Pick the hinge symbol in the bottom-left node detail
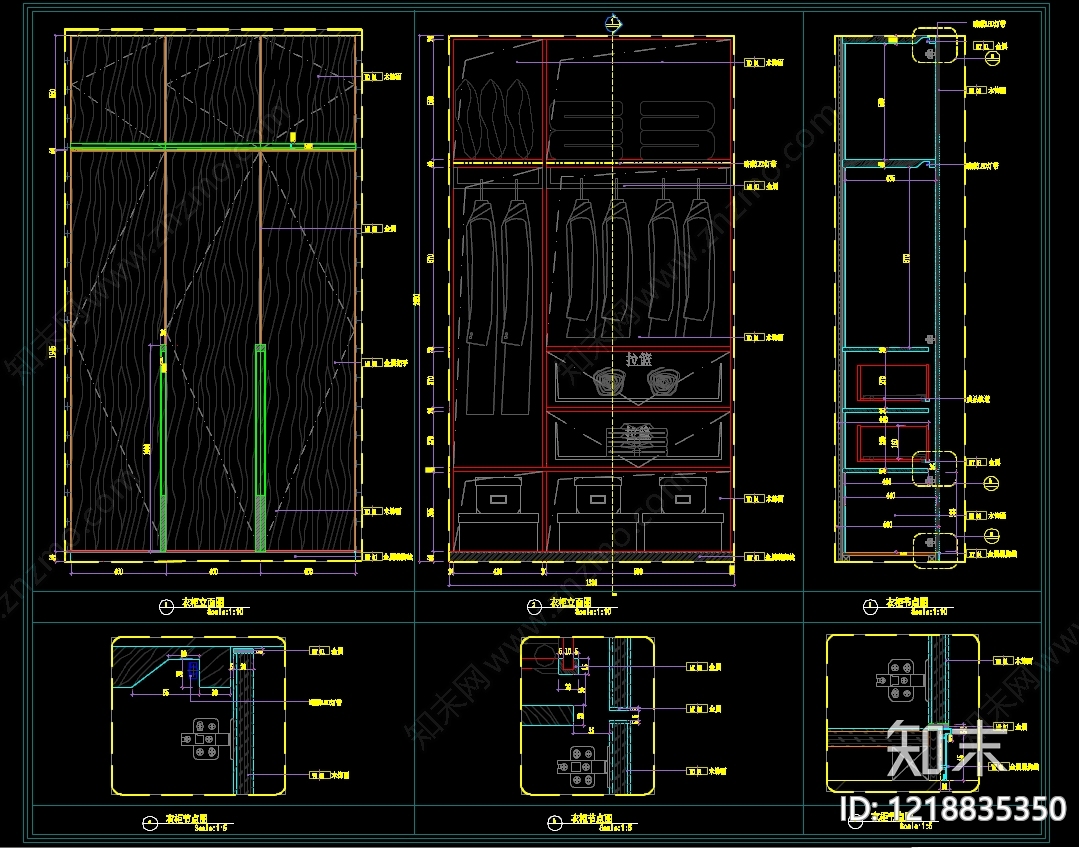Viewport: 1079px width, 848px height. click(x=204, y=739)
